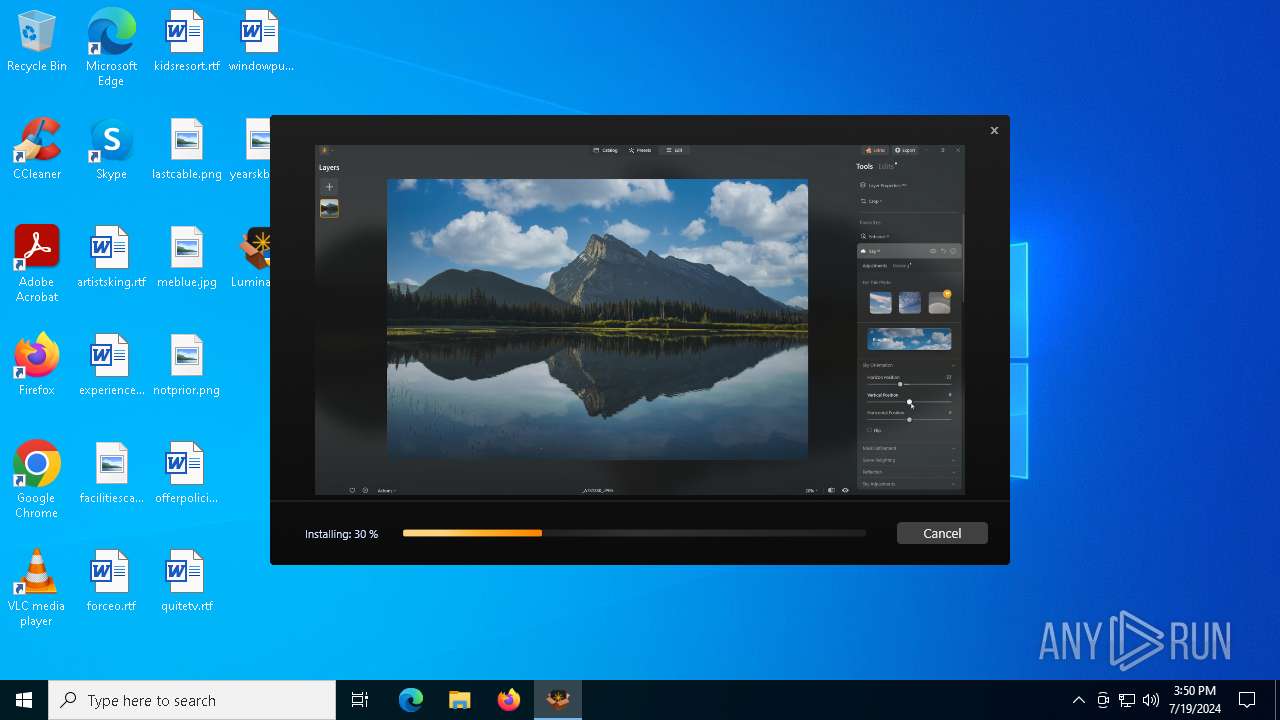Select notprior.png image file on desktop
The image size is (1280, 720).
tap(187, 365)
